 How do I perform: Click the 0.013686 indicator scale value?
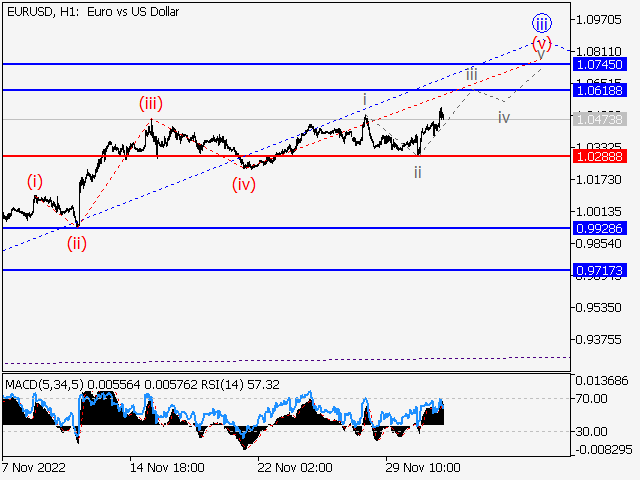[602, 381]
